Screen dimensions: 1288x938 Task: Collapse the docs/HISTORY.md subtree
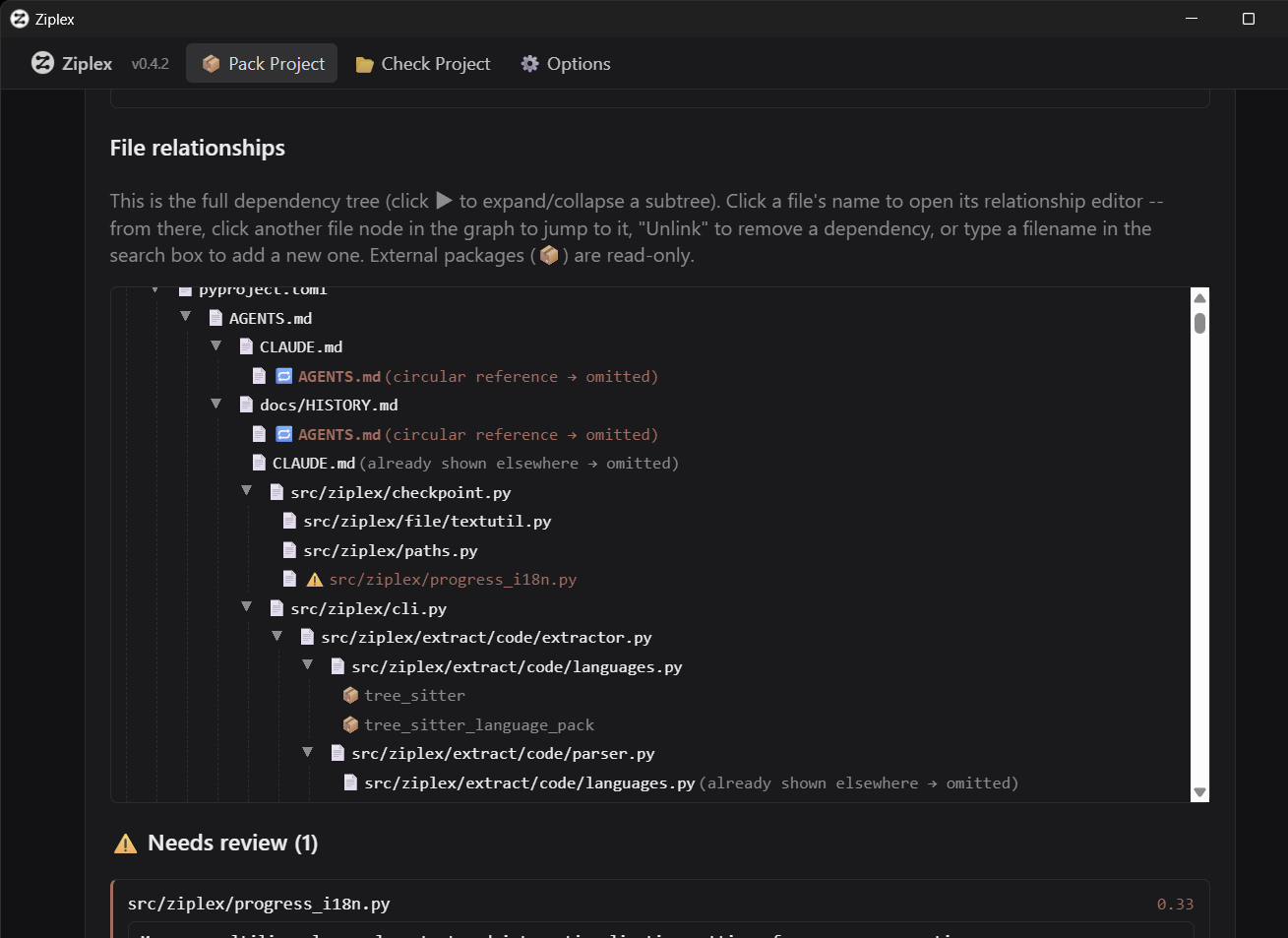tap(215, 404)
